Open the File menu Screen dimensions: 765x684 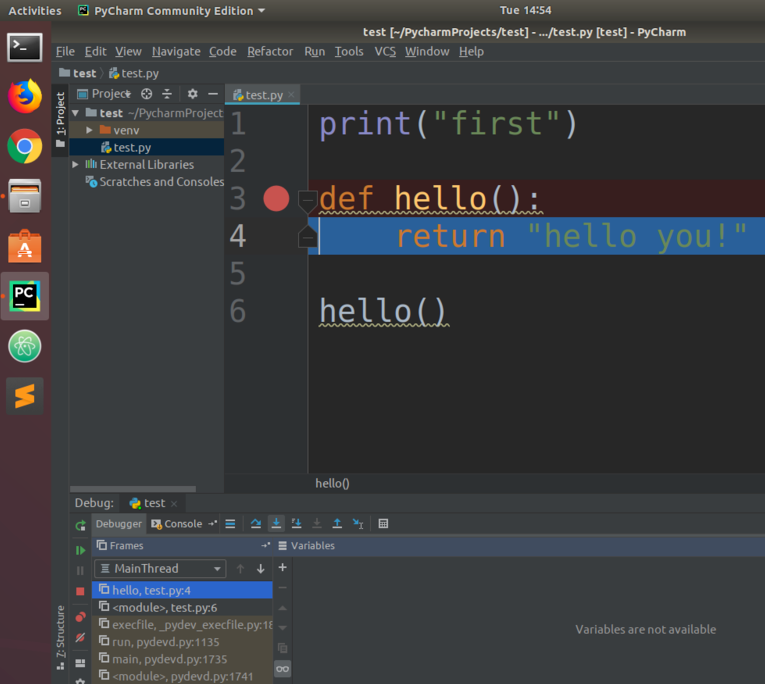(x=65, y=52)
